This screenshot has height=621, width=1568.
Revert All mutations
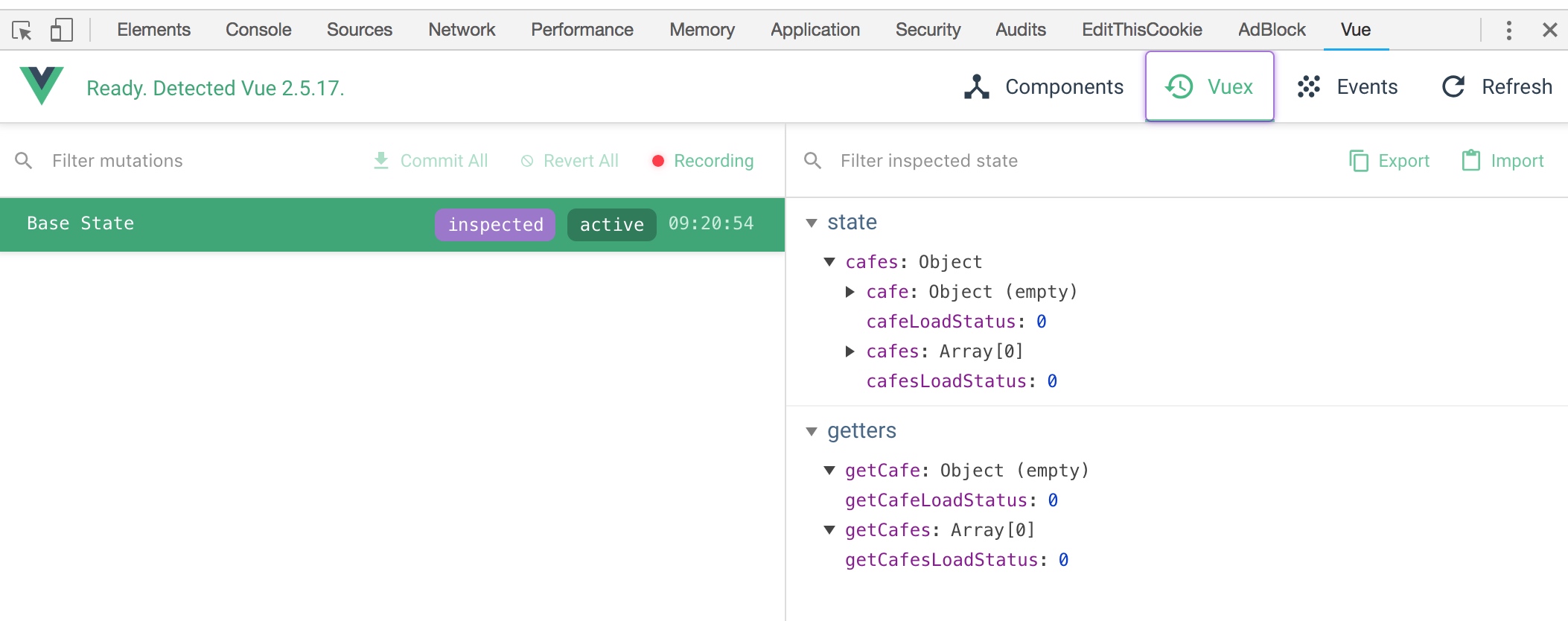tap(570, 161)
